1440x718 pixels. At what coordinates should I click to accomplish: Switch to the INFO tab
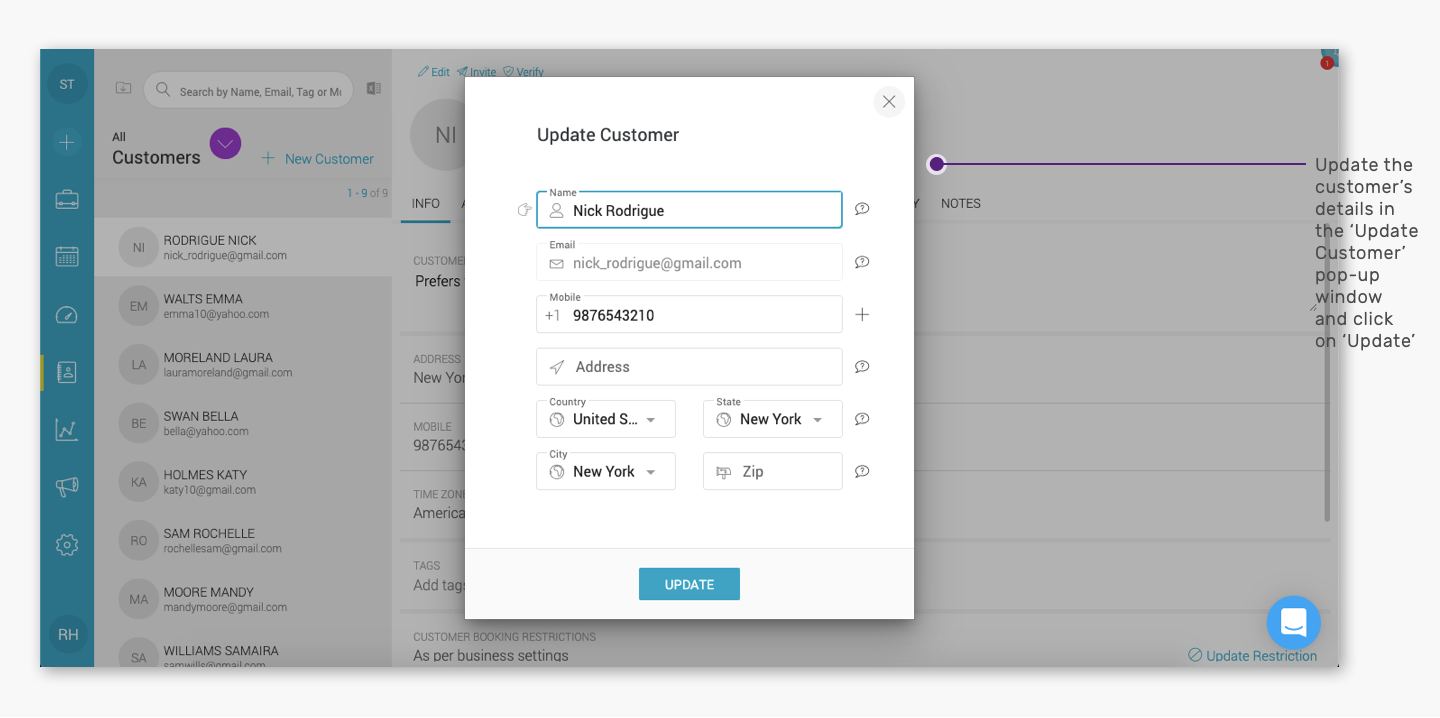tap(426, 203)
